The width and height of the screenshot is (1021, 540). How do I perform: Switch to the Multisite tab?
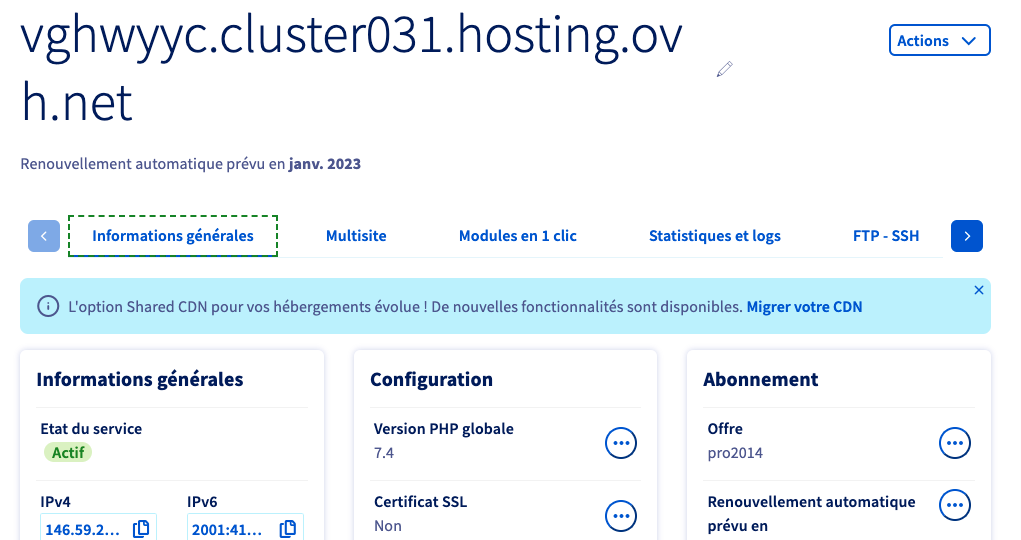[x=356, y=236]
